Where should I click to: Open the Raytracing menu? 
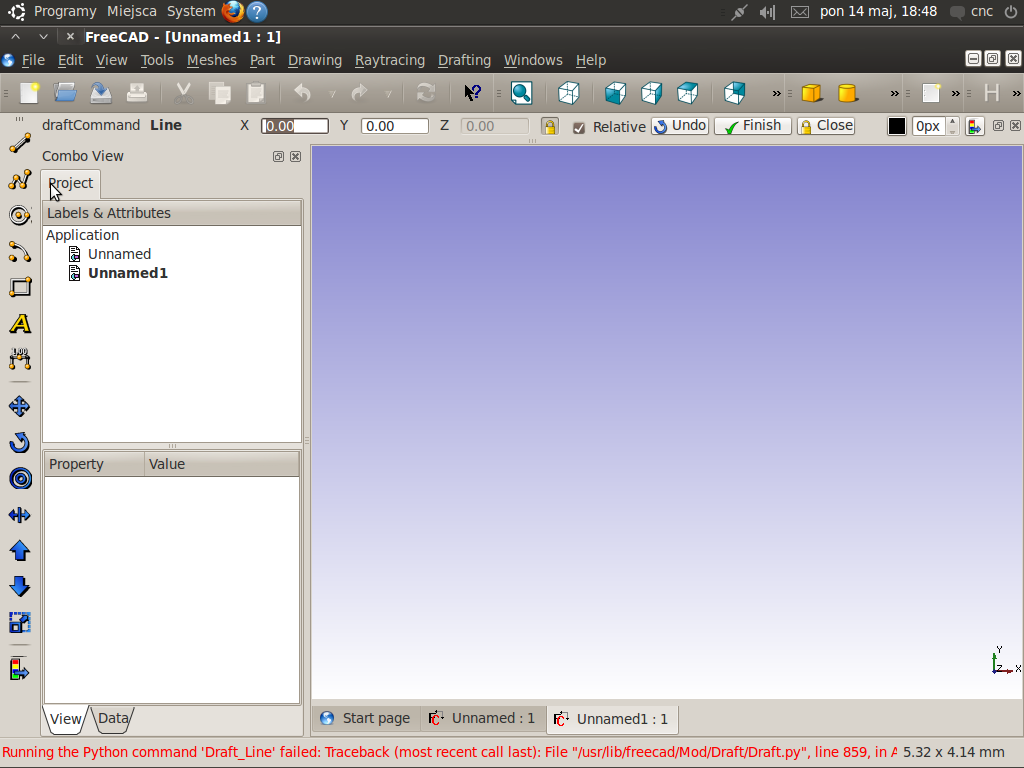390,60
